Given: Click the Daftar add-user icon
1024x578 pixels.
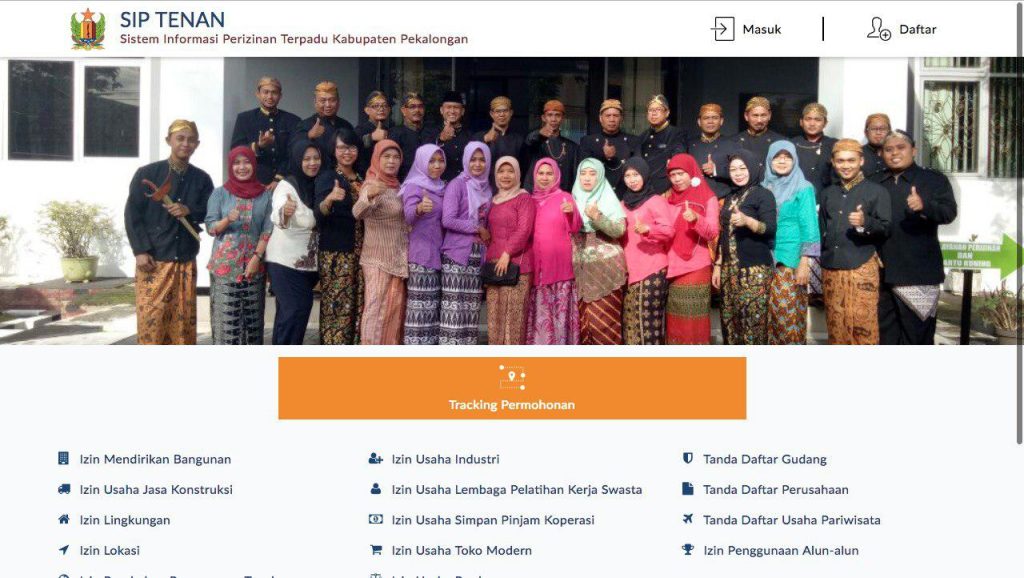Looking at the screenshot, I should coord(878,29).
